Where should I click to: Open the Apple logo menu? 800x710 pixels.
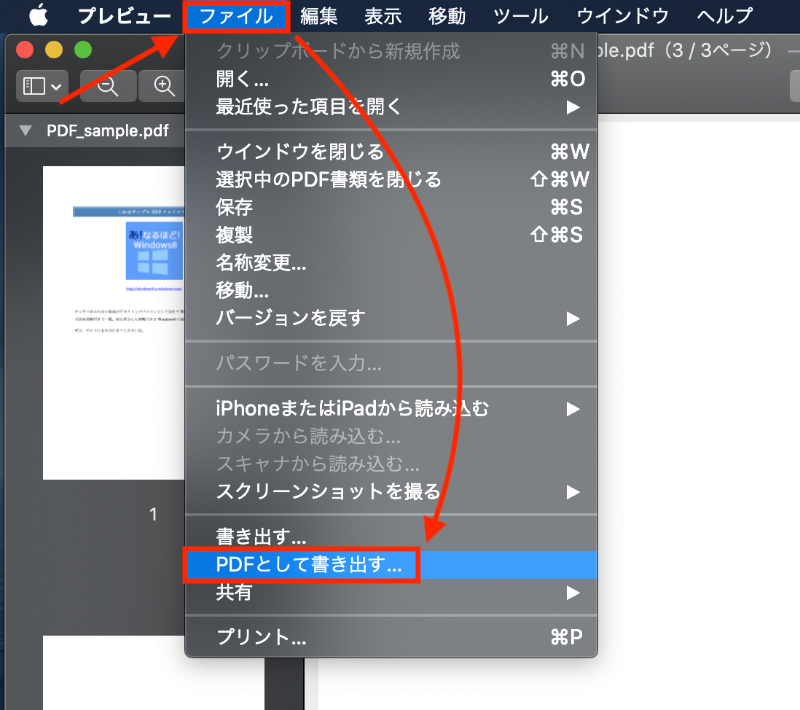36,15
